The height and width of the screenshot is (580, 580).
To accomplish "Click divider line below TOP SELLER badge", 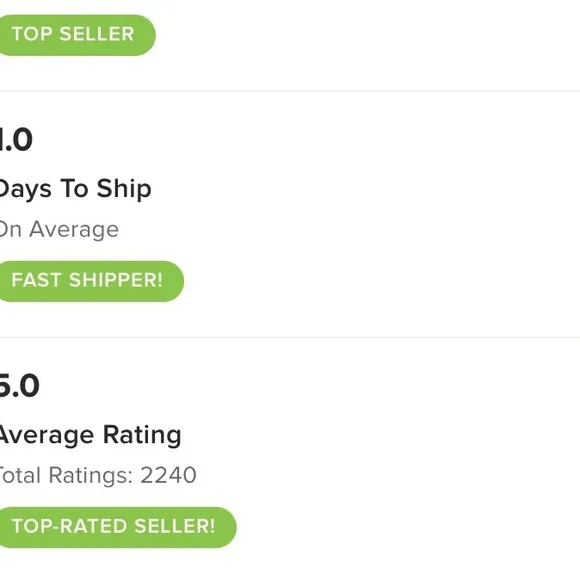I will [290, 91].
